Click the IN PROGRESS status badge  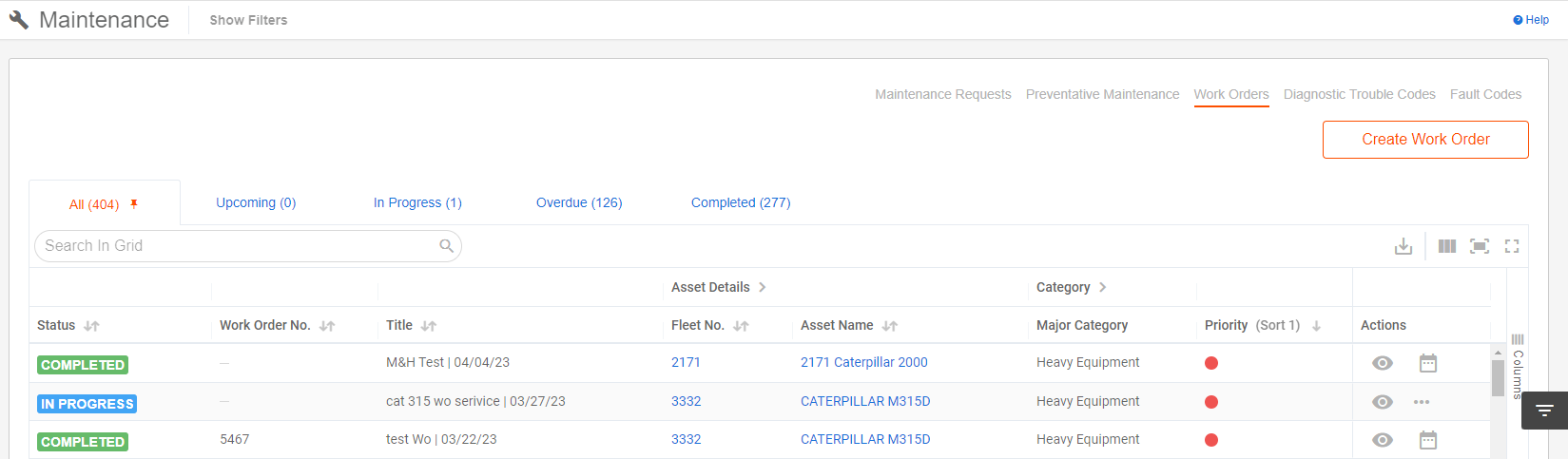tap(87, 404)
